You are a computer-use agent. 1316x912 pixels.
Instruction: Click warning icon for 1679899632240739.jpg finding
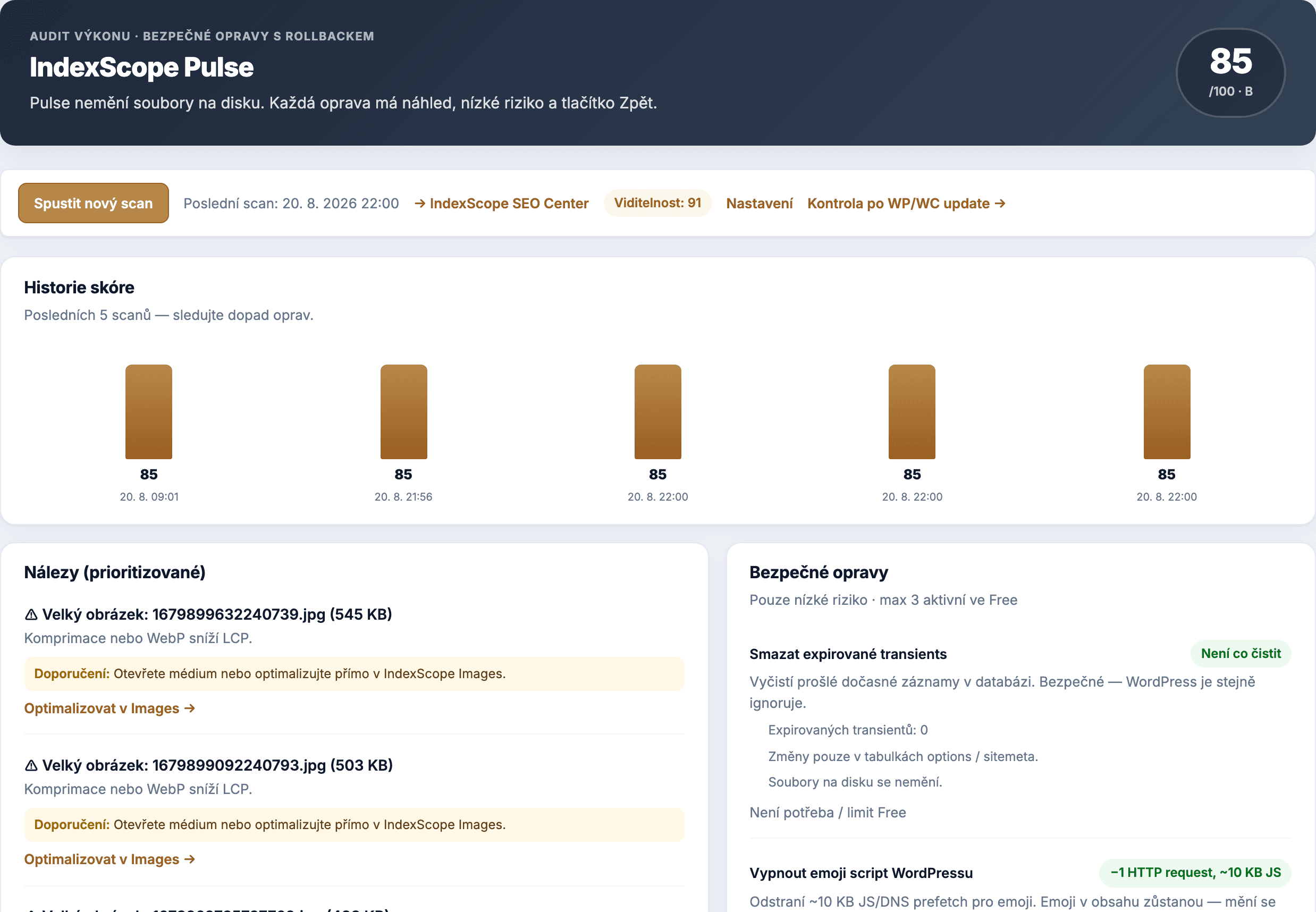[x=31, y=615]
